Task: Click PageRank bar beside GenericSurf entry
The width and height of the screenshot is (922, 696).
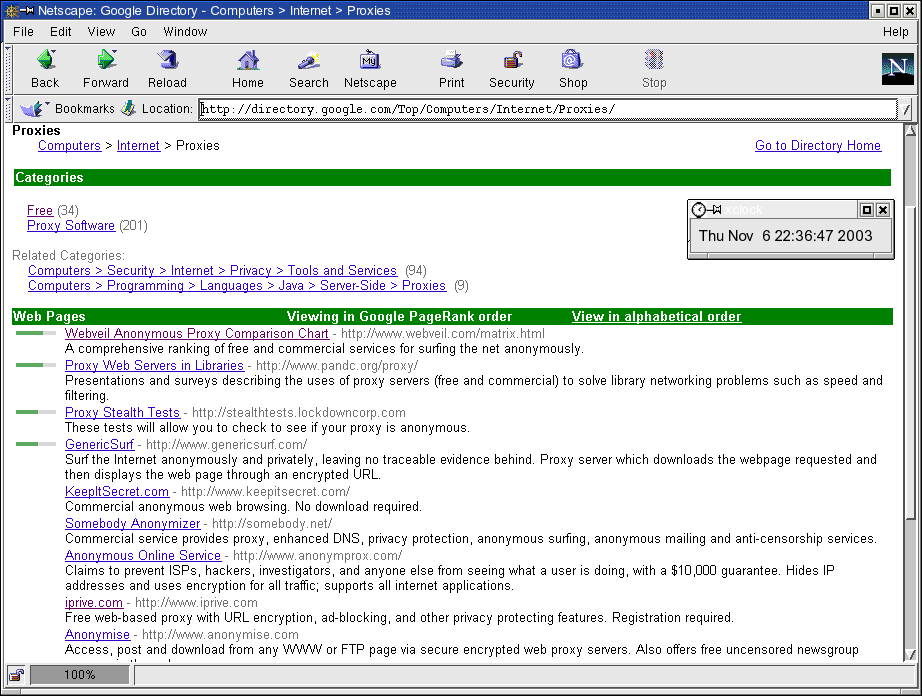Action: point(36,444)
